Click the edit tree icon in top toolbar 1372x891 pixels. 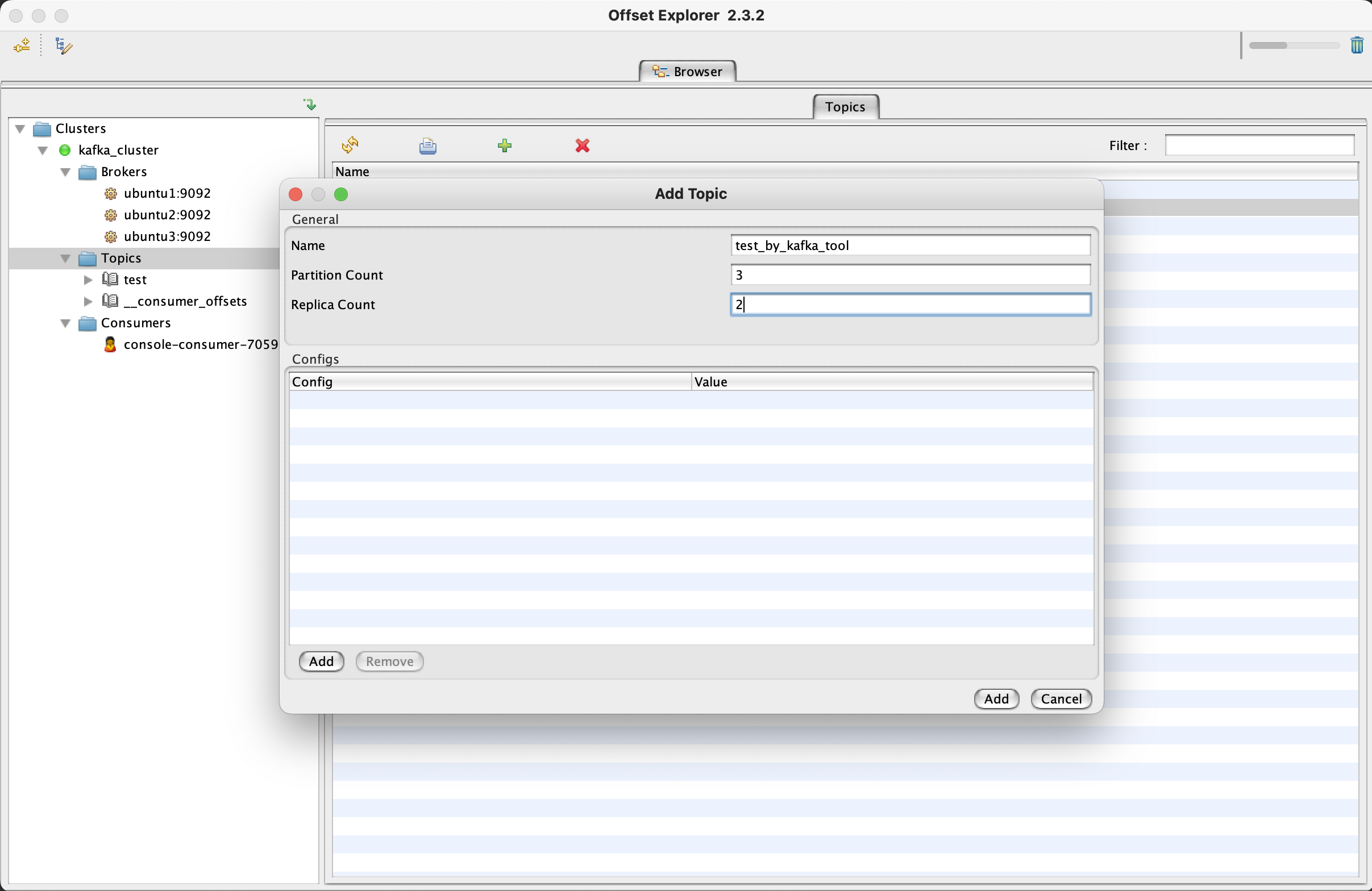(64, 45)
